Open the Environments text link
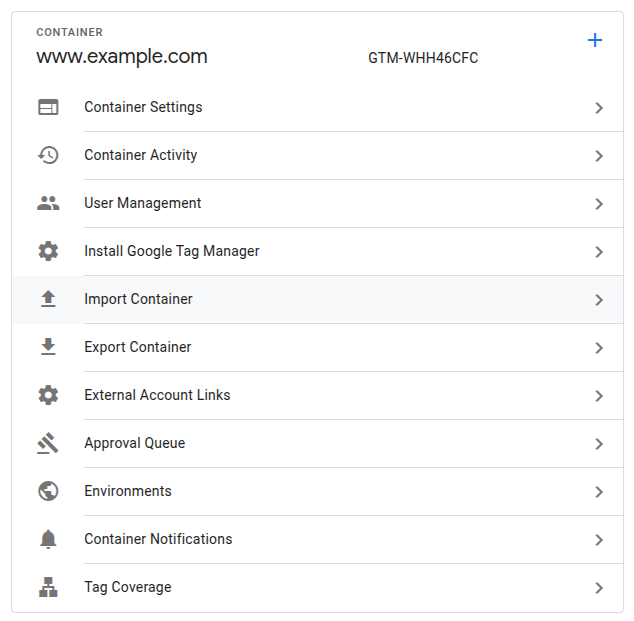 (128, 491)
